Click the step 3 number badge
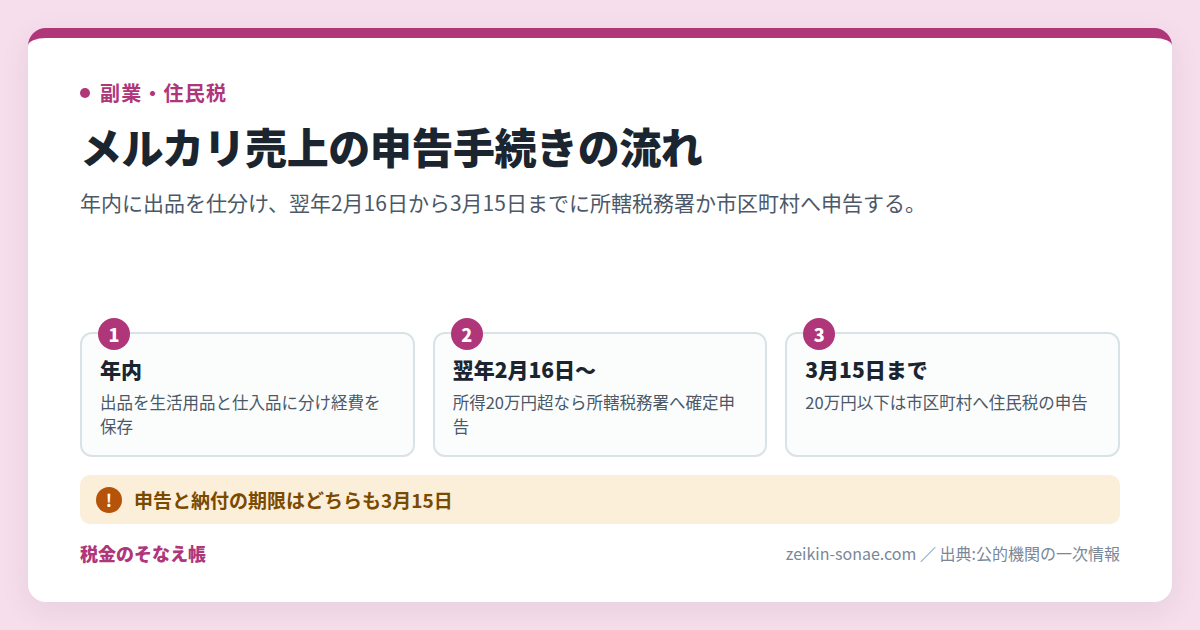Image resolution: width=1200 pixels, height=630 pixels. click(x=819, y=334)
